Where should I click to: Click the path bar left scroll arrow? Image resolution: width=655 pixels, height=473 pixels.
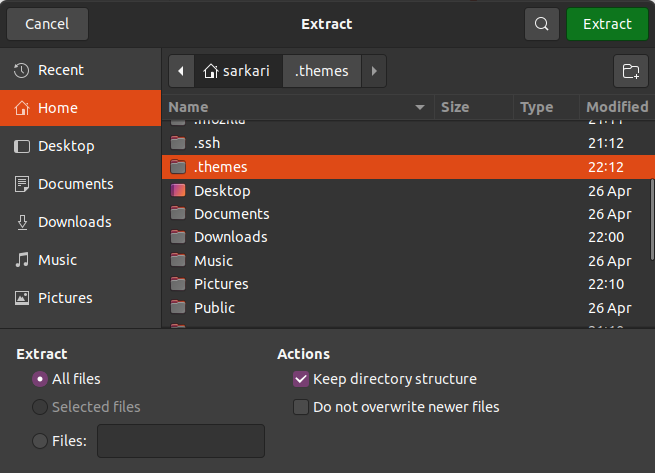click(x=181, y=71)
